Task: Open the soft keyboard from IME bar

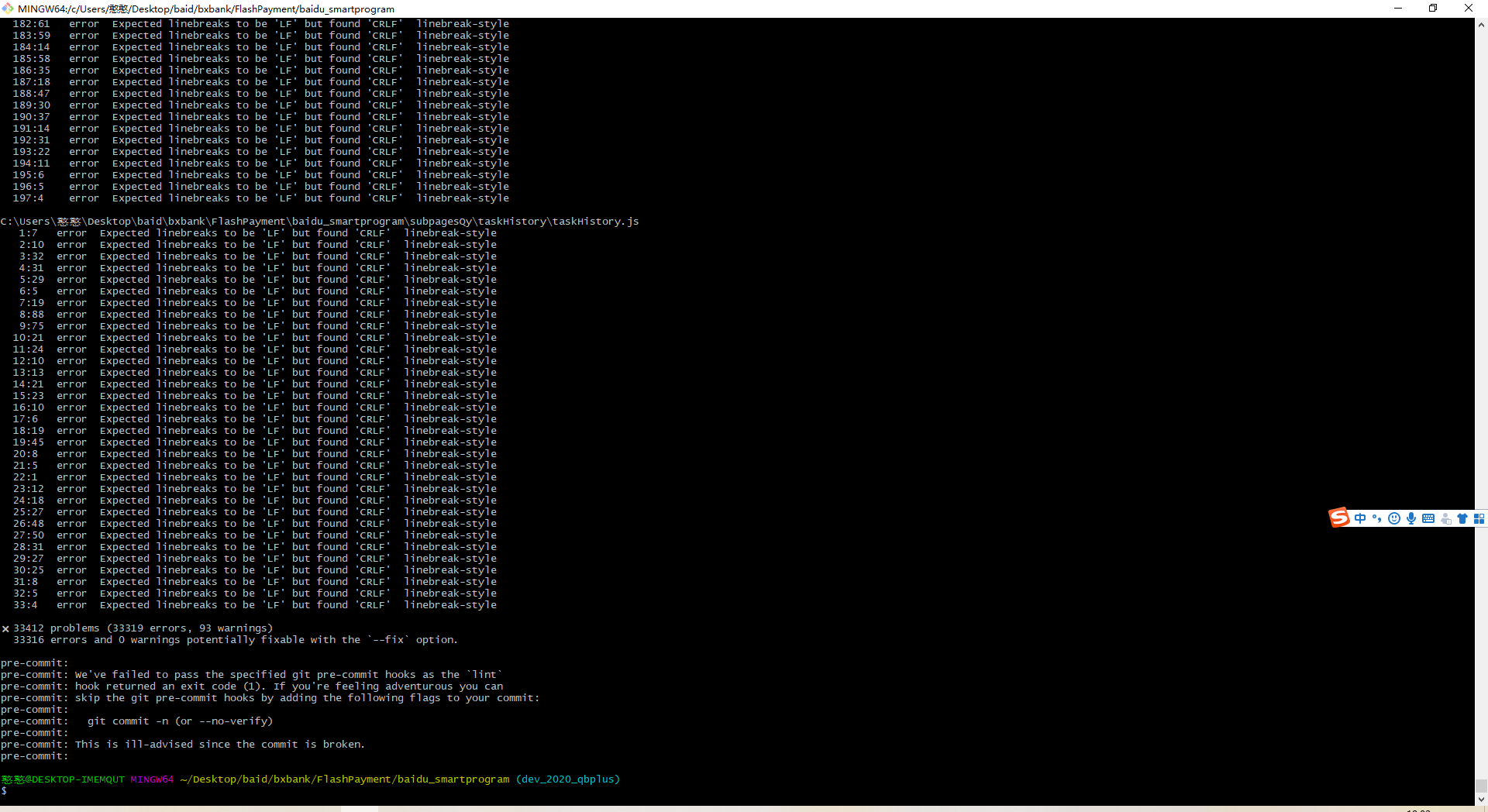Action: click(1428, 518)
